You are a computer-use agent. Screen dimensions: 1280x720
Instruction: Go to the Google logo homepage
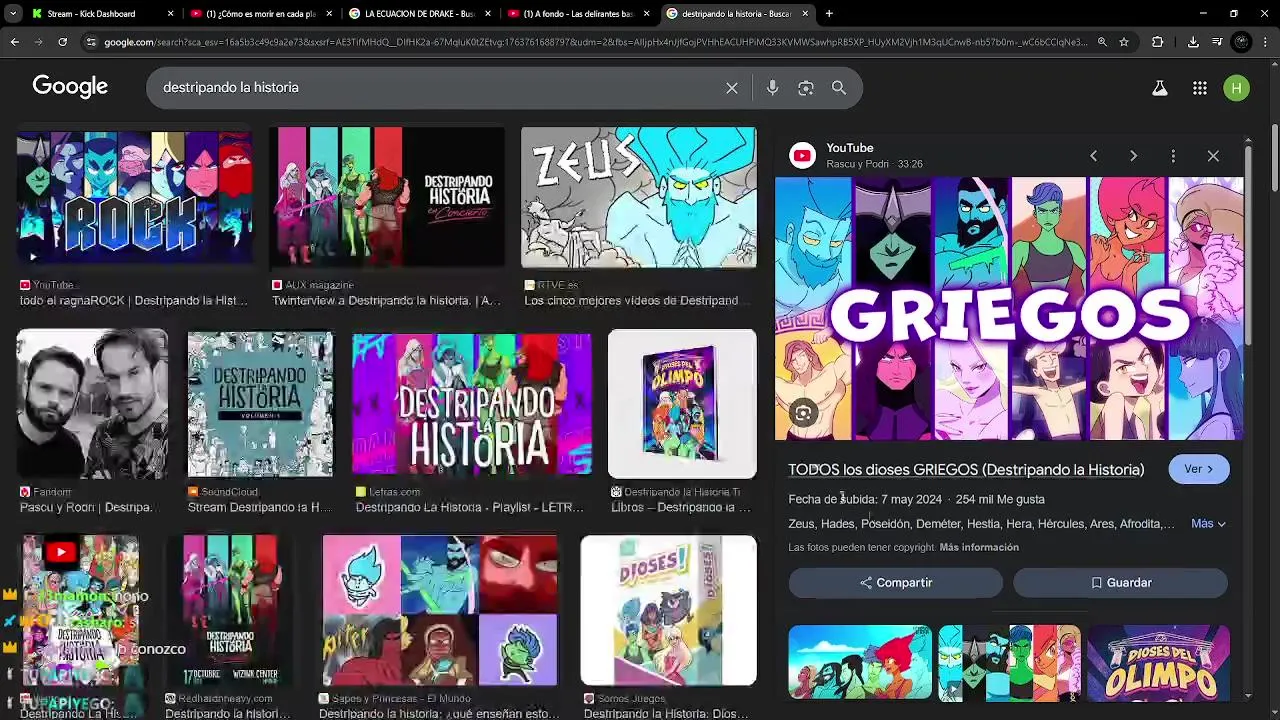(x=70, y=87)
